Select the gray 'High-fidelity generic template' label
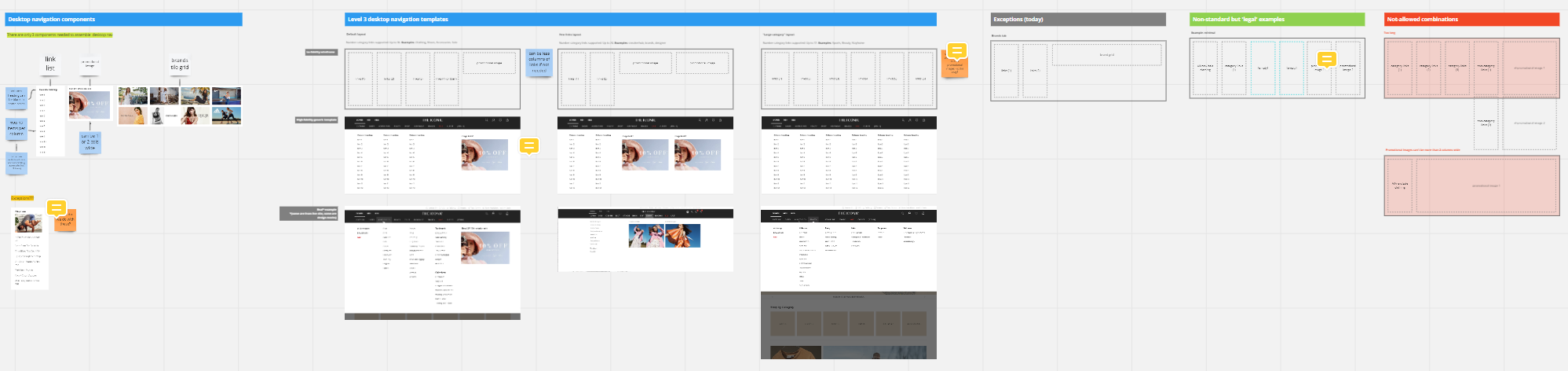Screen dimensions: 1568x371 (316, 119)
